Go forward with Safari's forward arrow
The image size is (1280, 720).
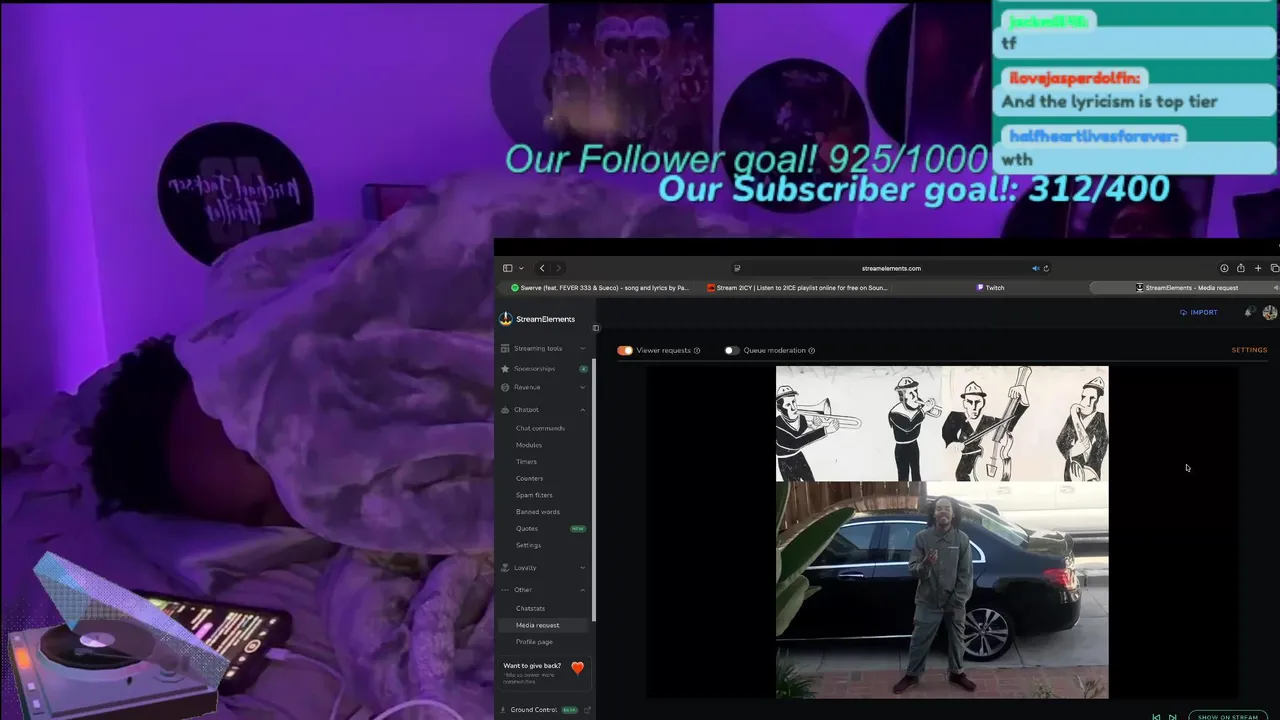[558, 268]
